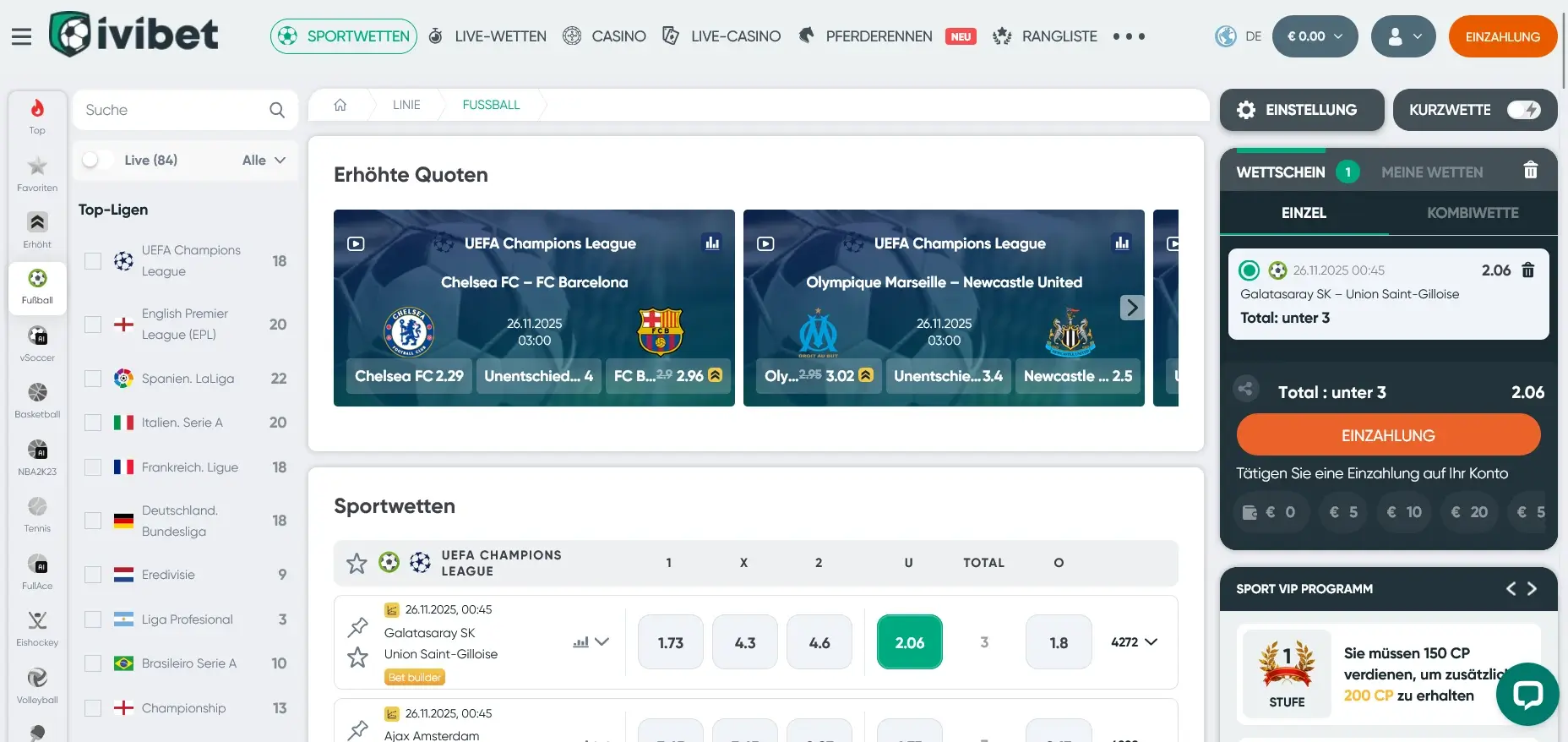Open Erhöht boosted odds sidebar icon
The width and height of the screenshot is (1568, 742).
coord(37,230)
